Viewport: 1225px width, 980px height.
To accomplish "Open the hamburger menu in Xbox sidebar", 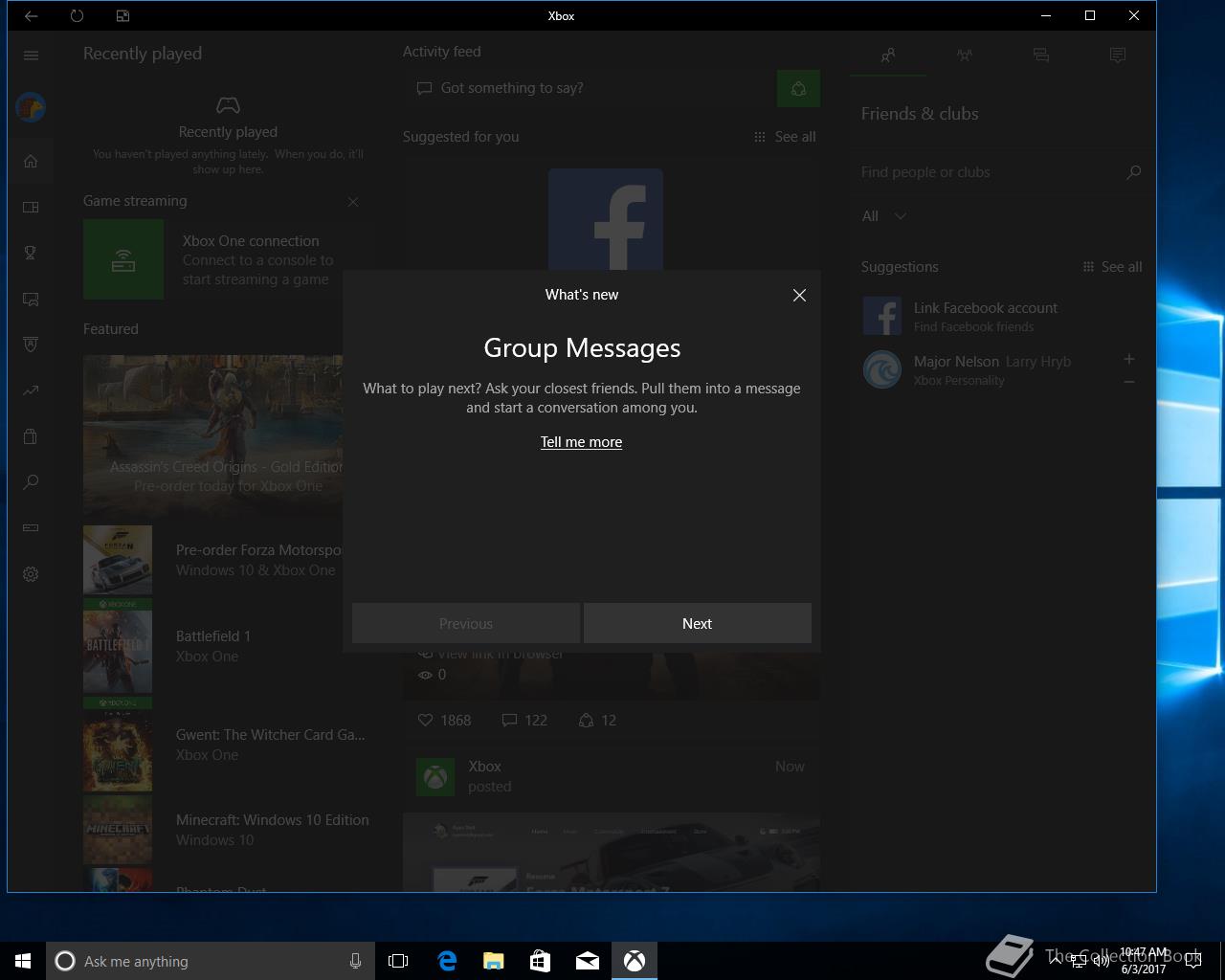I will pyautogui.click(x=31, y=56).
